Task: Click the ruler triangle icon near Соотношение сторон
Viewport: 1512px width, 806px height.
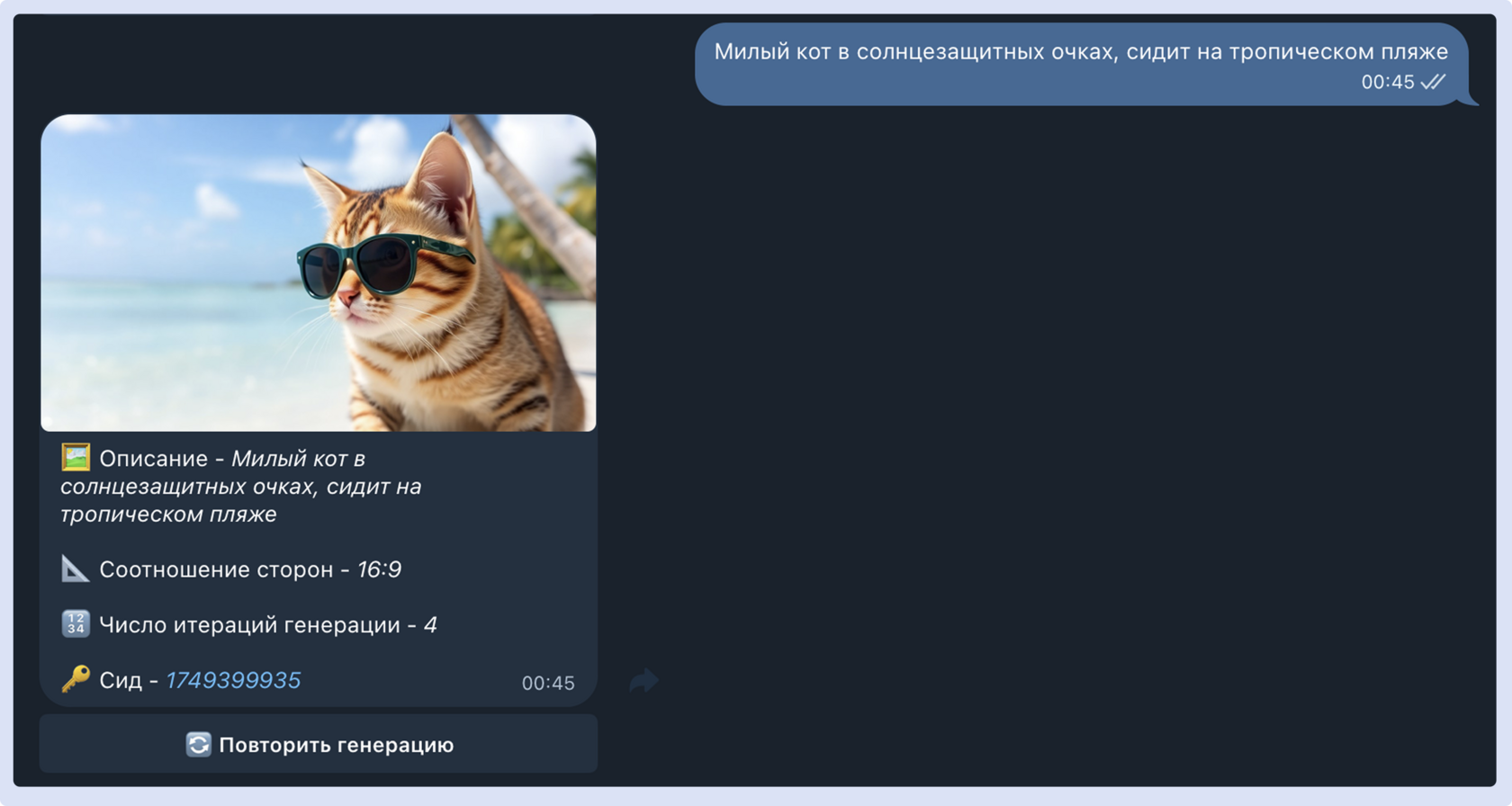Action: click(x=76, y=569)
